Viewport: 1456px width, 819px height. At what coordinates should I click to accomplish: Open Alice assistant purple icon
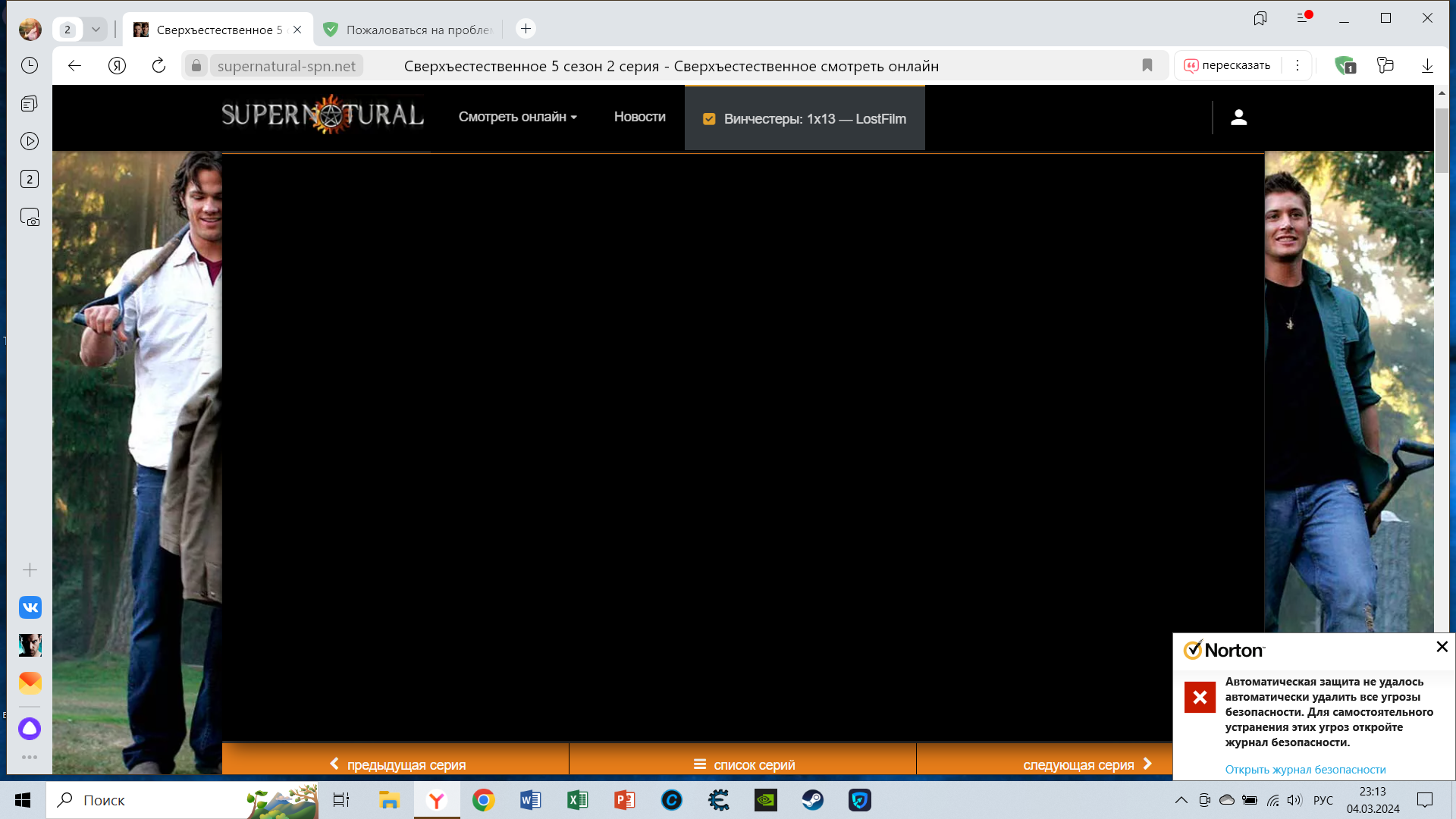click(x=30, y=729)
